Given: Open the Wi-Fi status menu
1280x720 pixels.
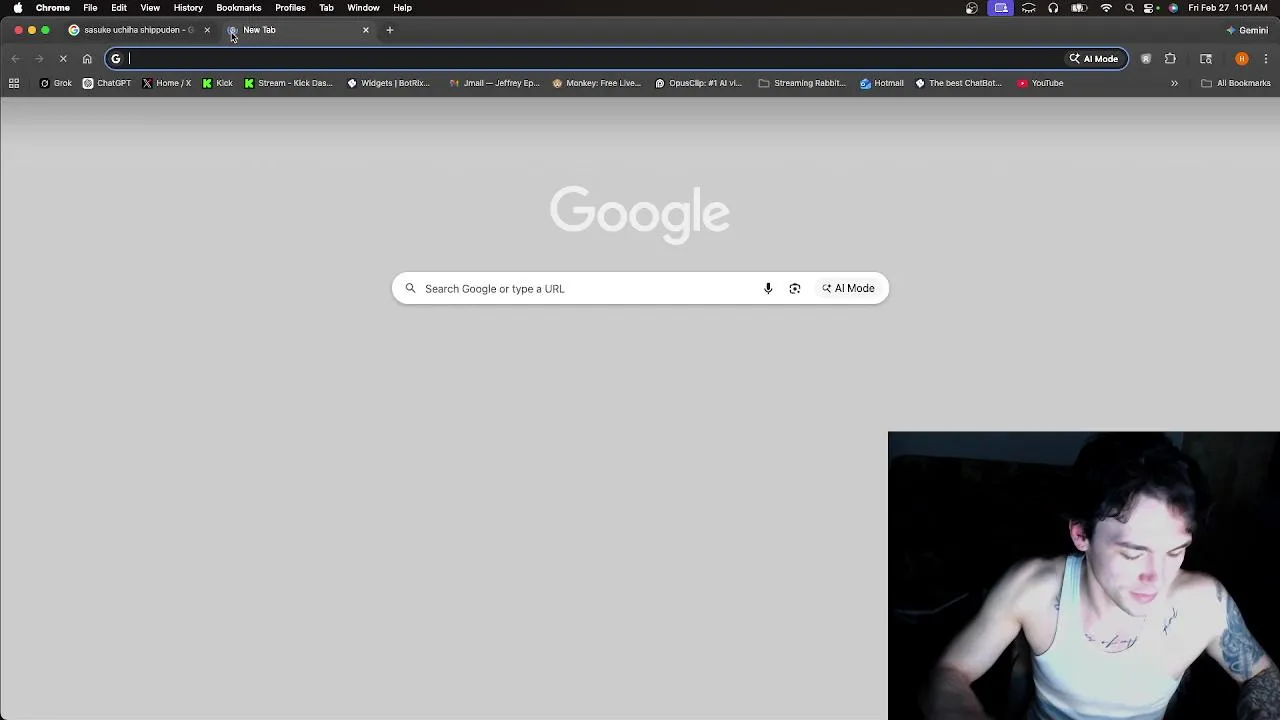Looking at the screenshot, I should click(x=1106, y=8).
